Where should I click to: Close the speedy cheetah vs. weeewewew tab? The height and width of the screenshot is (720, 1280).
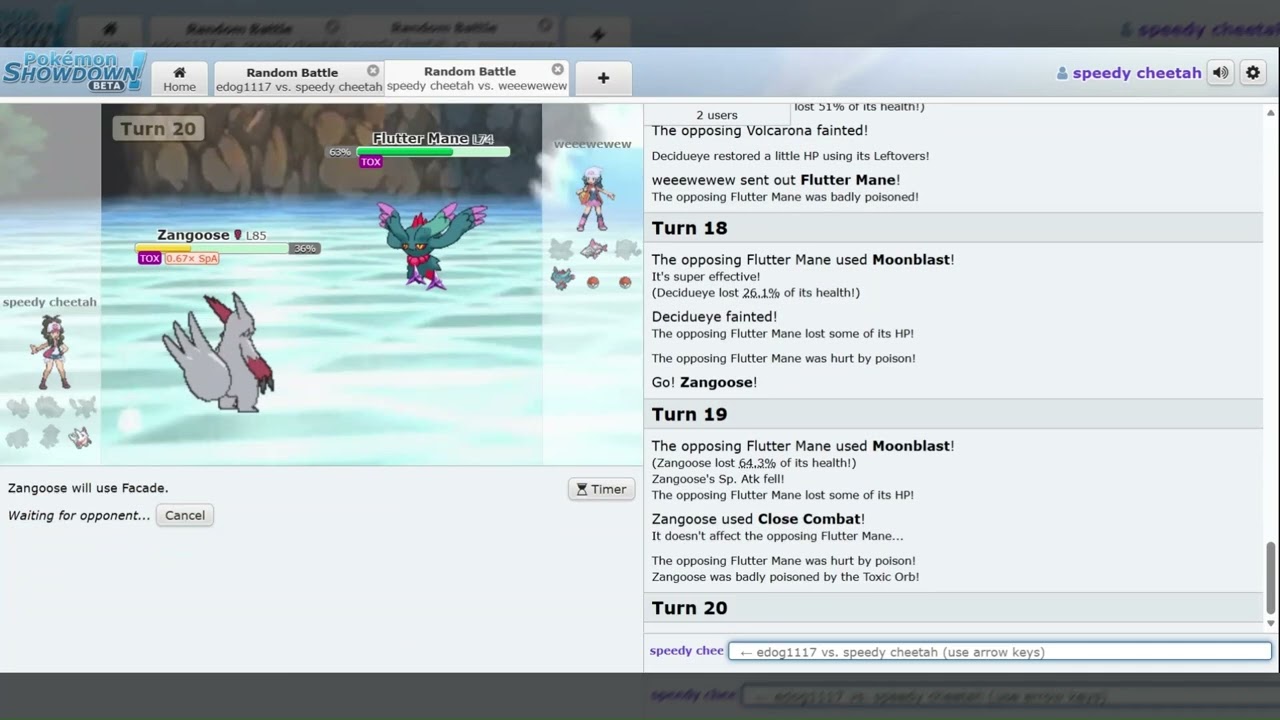tap(558, 70)
